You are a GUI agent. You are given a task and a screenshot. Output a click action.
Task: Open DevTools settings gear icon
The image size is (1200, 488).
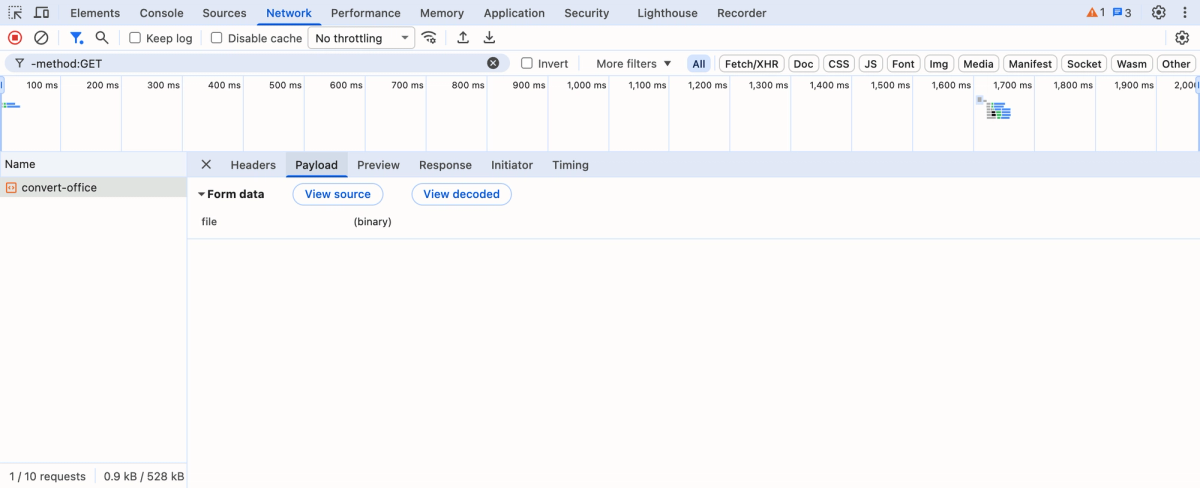(x=1158, y=13)
